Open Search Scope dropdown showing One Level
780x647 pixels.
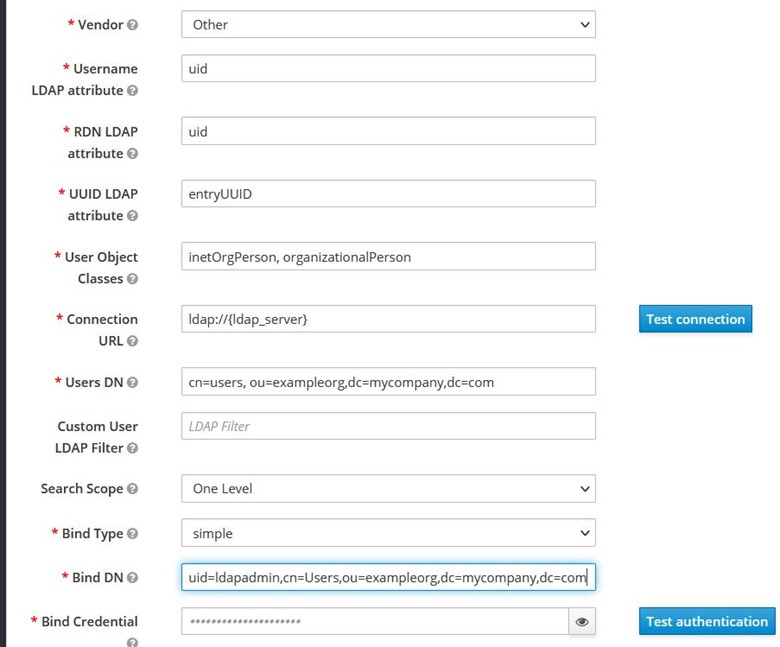(389, 488)
